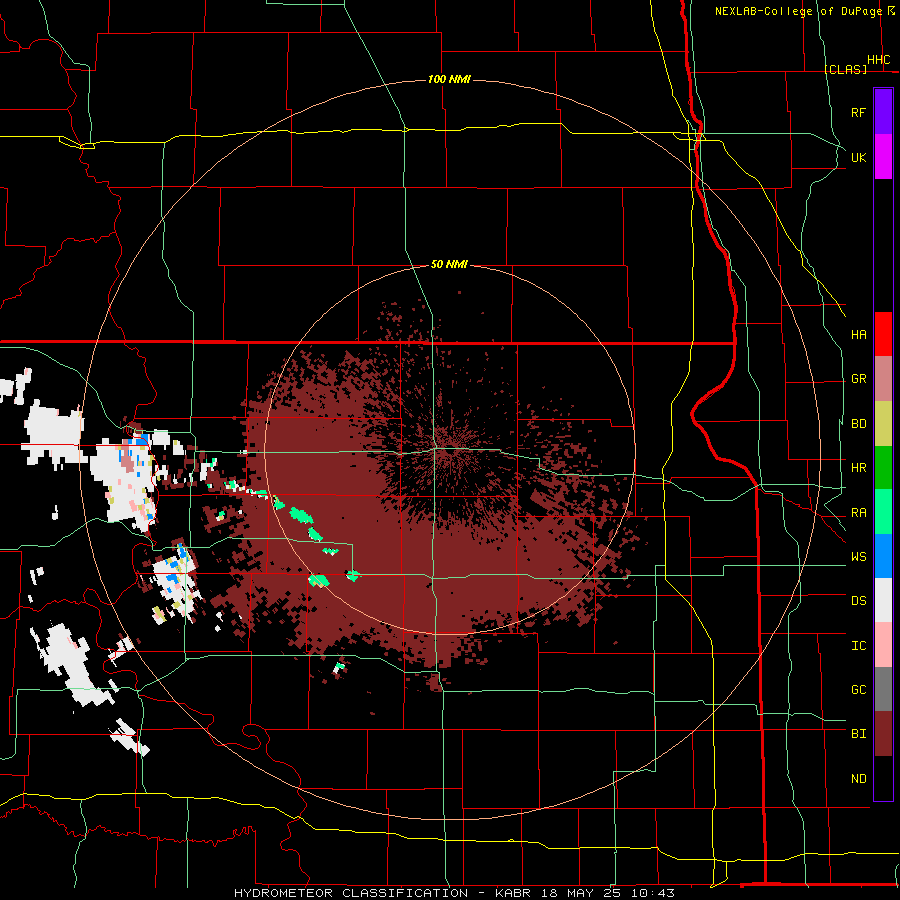The width and height of the screenshot is (900, 900).
Task: Select the BI biological legend swatch
Action: click(883, 734)
